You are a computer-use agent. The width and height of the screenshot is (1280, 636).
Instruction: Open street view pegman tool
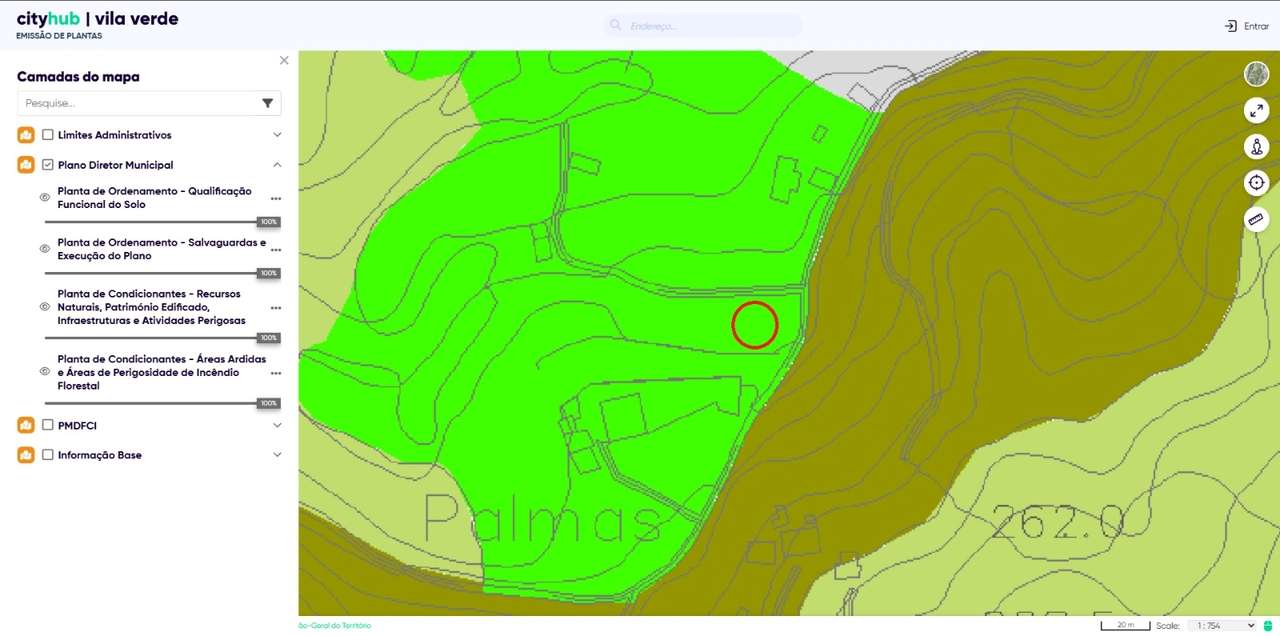pos(1256,146)
